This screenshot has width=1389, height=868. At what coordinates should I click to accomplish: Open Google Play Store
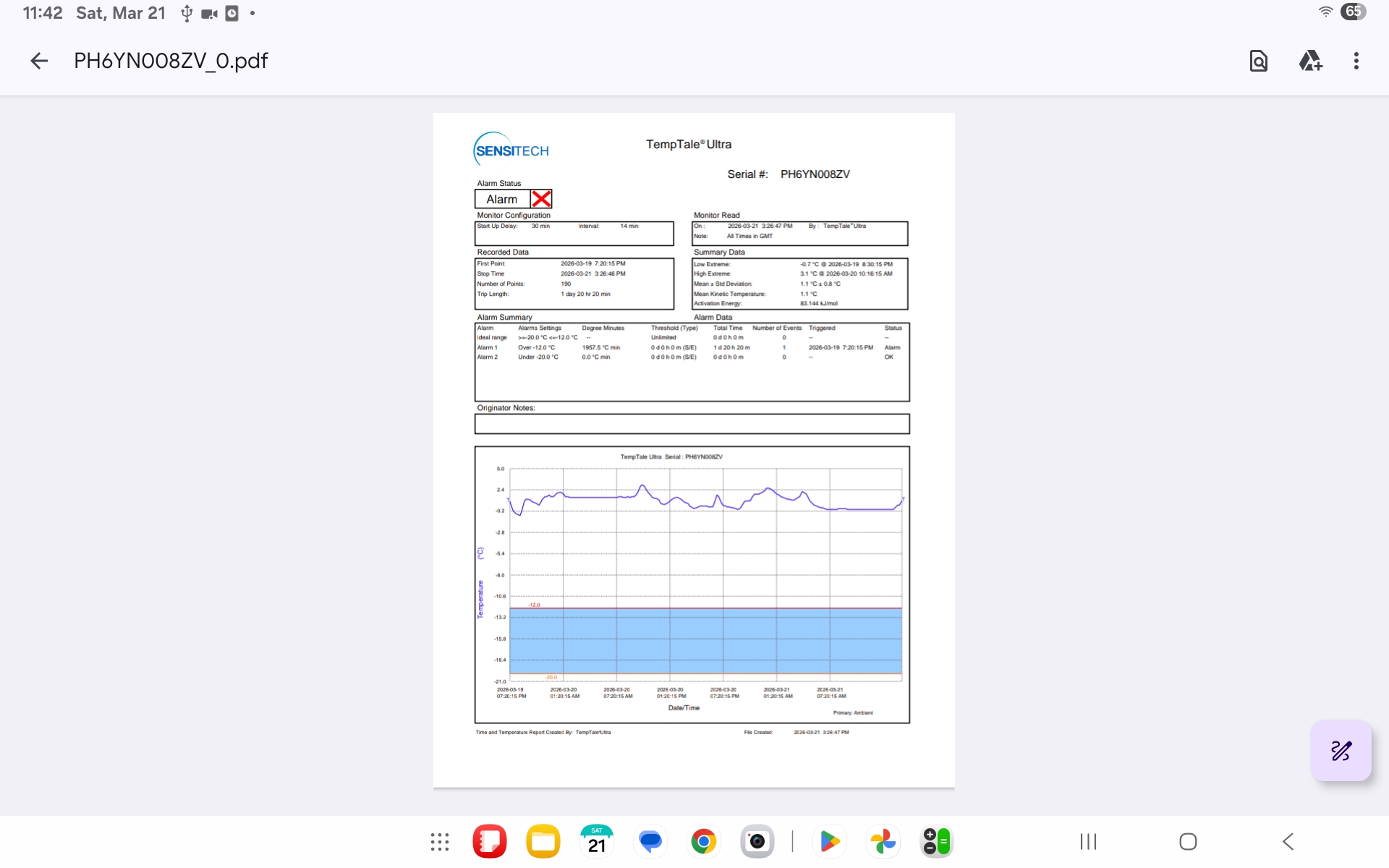(830, 842)
